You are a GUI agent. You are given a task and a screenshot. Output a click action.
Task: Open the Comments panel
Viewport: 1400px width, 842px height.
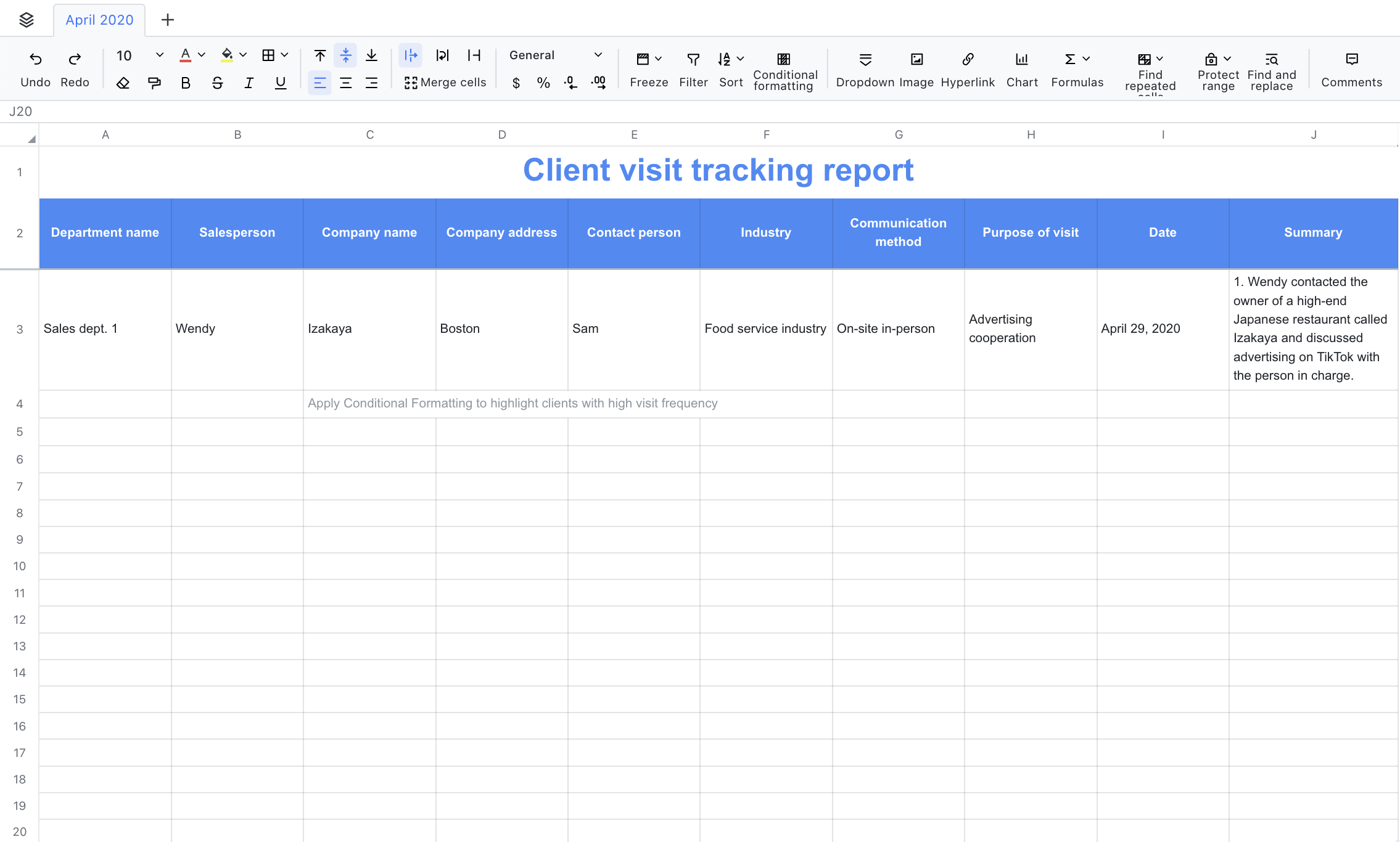(1352, 69)
